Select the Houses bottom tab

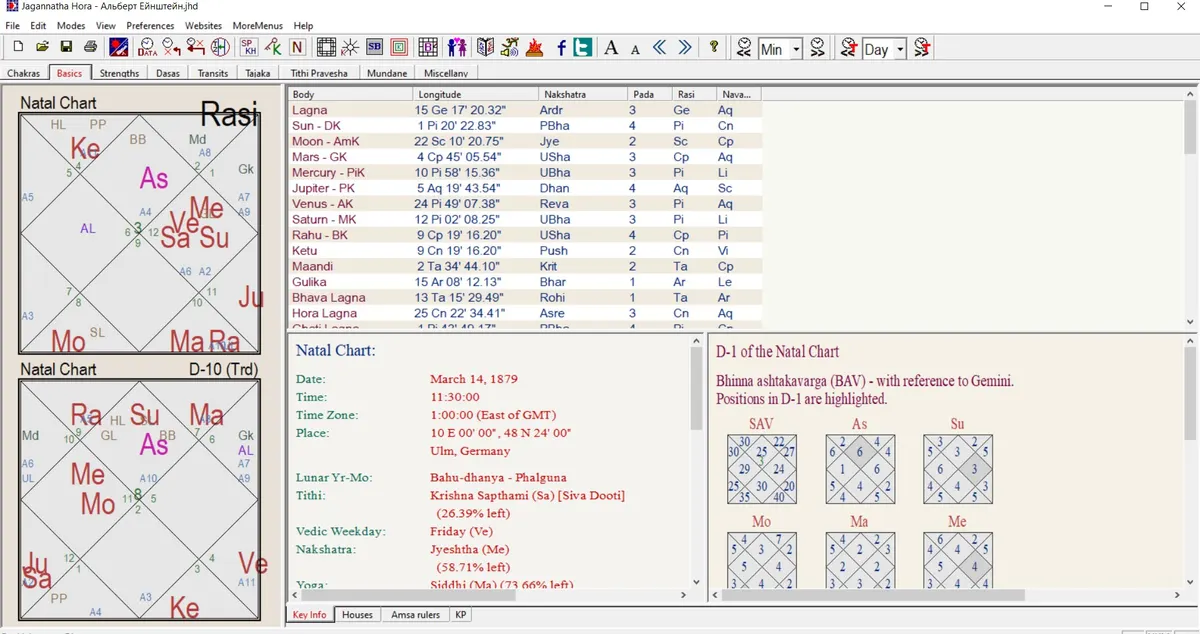pyautogui.click(x=357, y=615)
